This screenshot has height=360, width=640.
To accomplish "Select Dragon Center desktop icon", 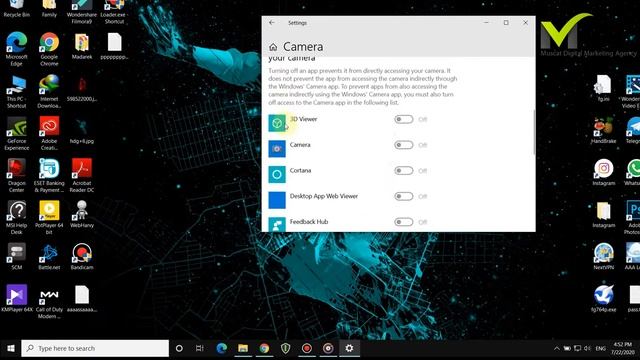I will [x=16, y=176].
